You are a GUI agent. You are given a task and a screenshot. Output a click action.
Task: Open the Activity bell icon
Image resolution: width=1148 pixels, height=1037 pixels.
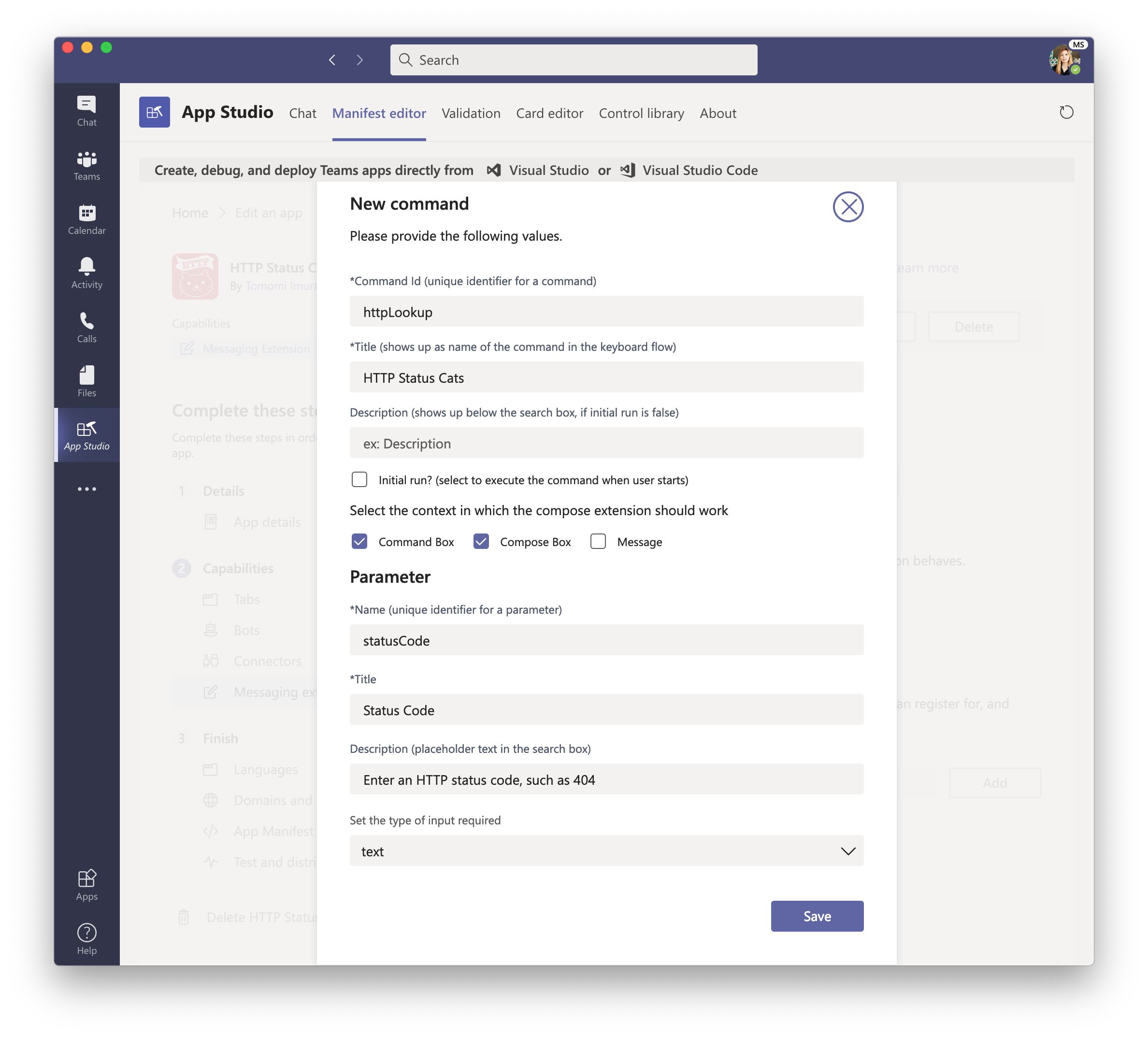[x=86, y=273]
